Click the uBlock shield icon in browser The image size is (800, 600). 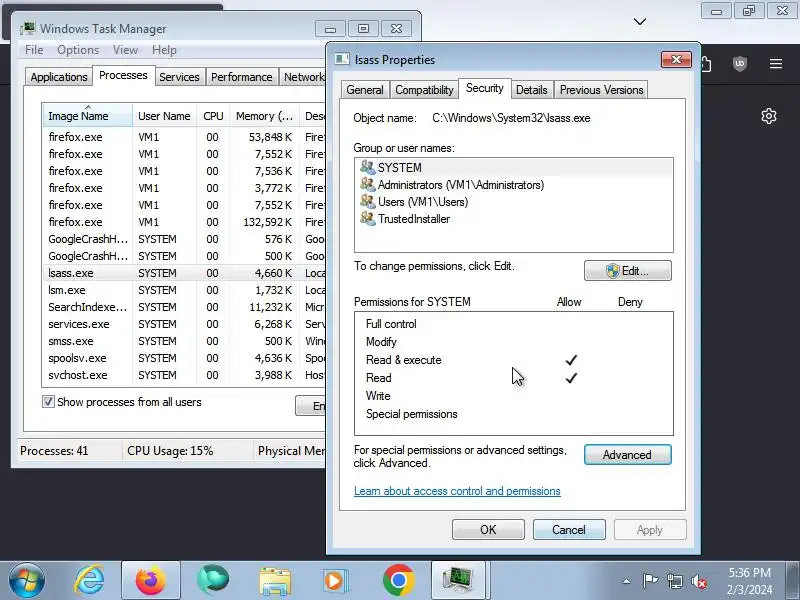click(740, 64)
